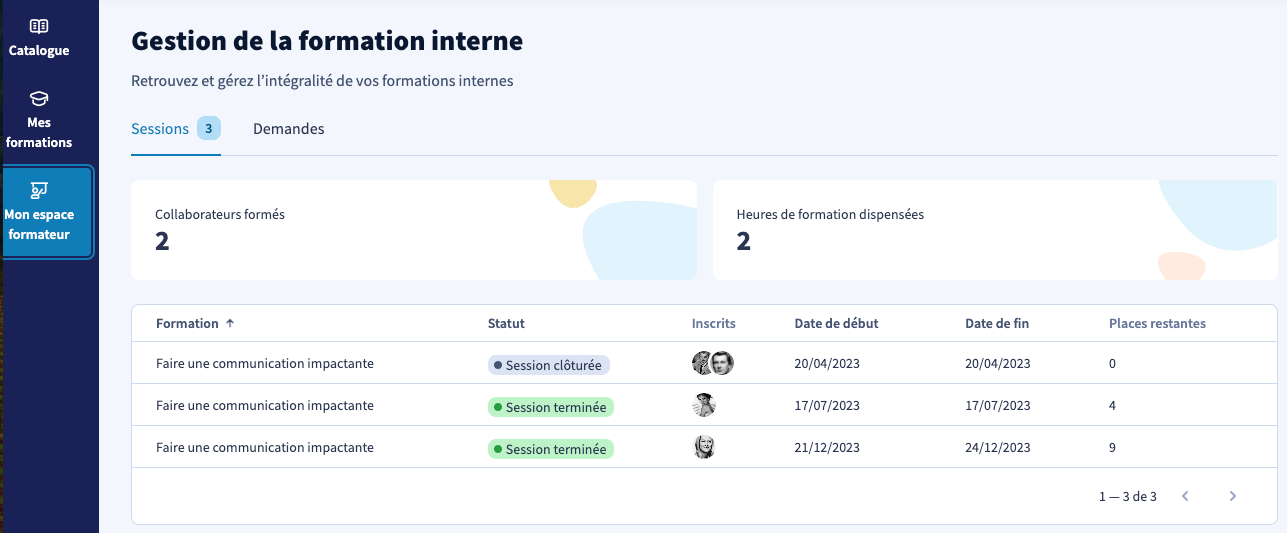Go to the previous page chevron

click(1185, 496)
